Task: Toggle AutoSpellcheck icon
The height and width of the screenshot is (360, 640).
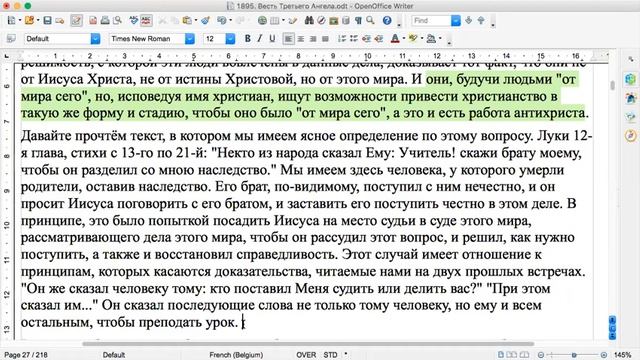Action: [146, 20]
